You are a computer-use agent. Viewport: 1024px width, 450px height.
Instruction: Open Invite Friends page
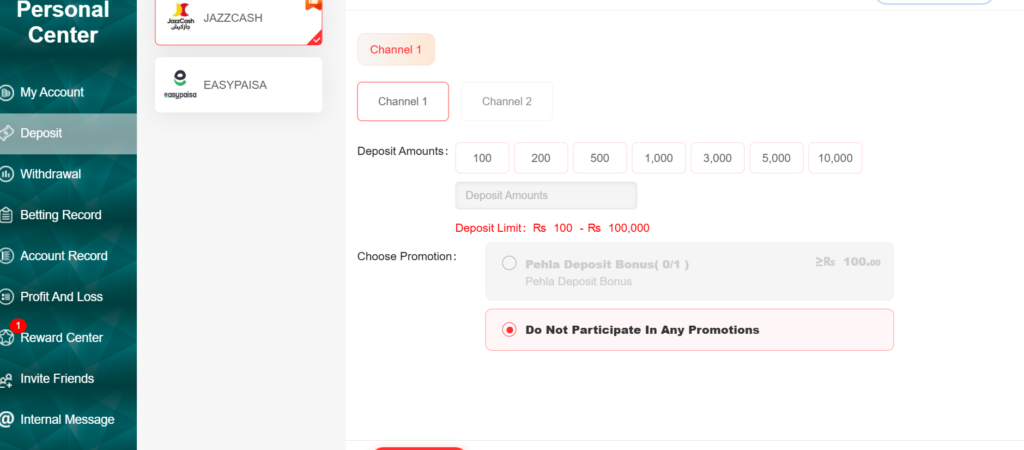[x=57, y=379]
